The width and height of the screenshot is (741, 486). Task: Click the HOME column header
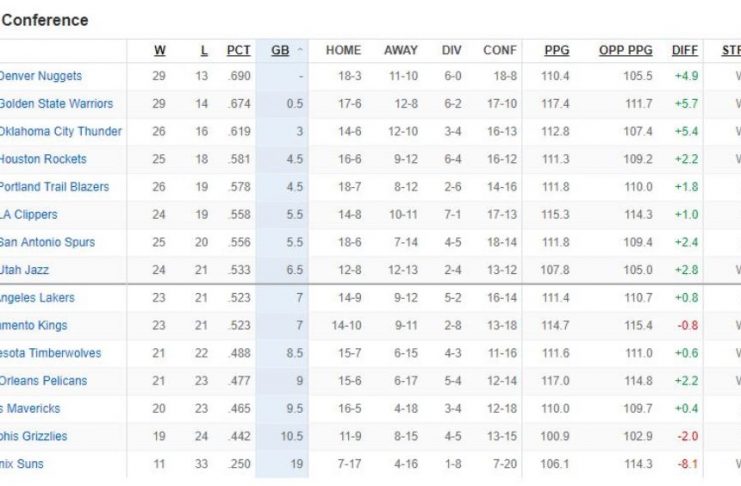(343, 51)
